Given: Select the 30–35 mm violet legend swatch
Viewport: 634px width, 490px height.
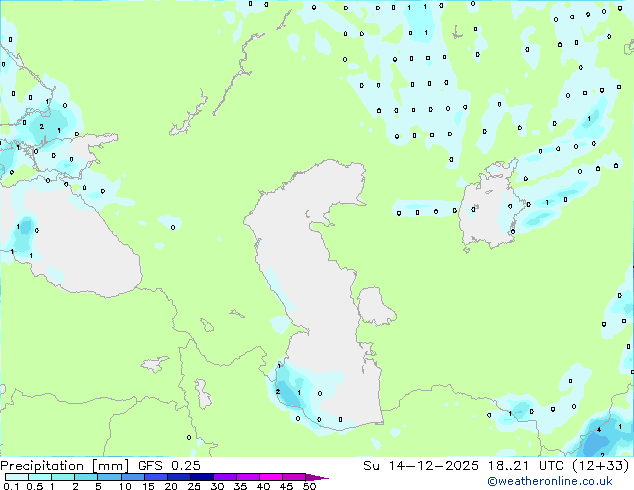Looking at the screenshot, I should tap(225, 477).
